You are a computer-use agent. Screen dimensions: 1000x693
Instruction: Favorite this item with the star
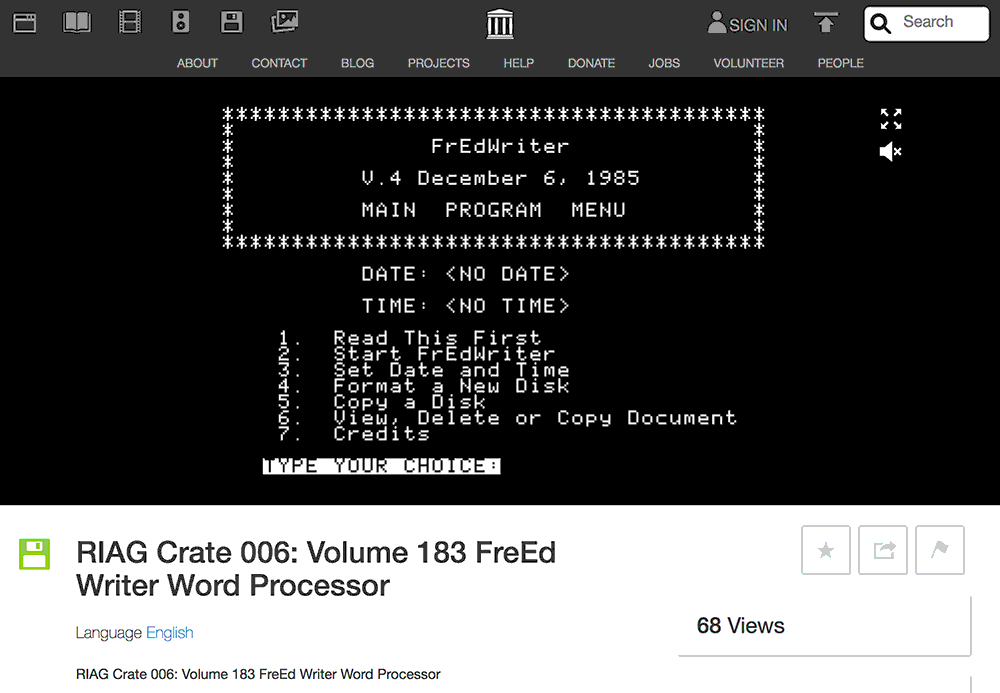pos(825,549)
